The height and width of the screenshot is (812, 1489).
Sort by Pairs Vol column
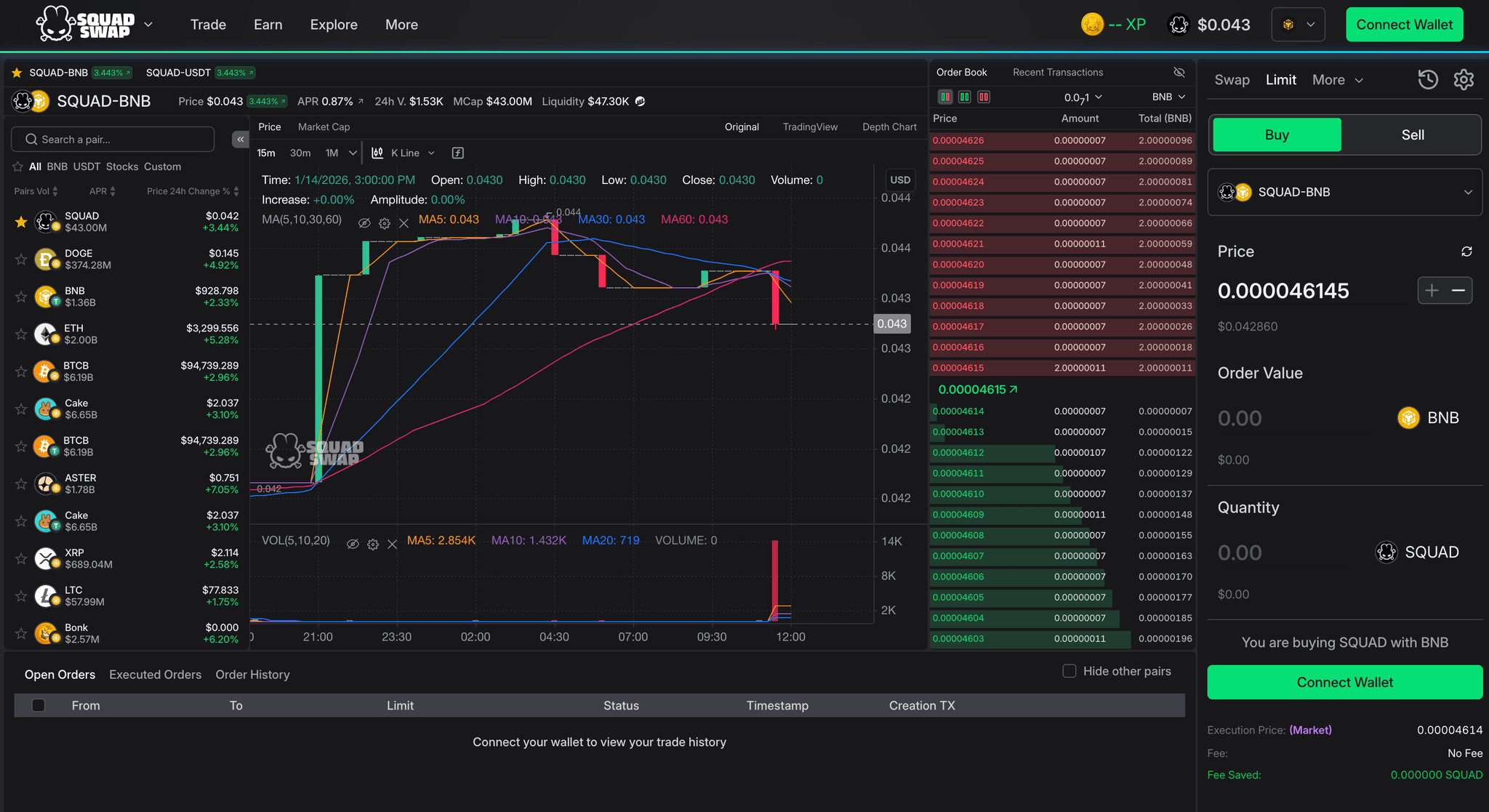tap(36, 191)
